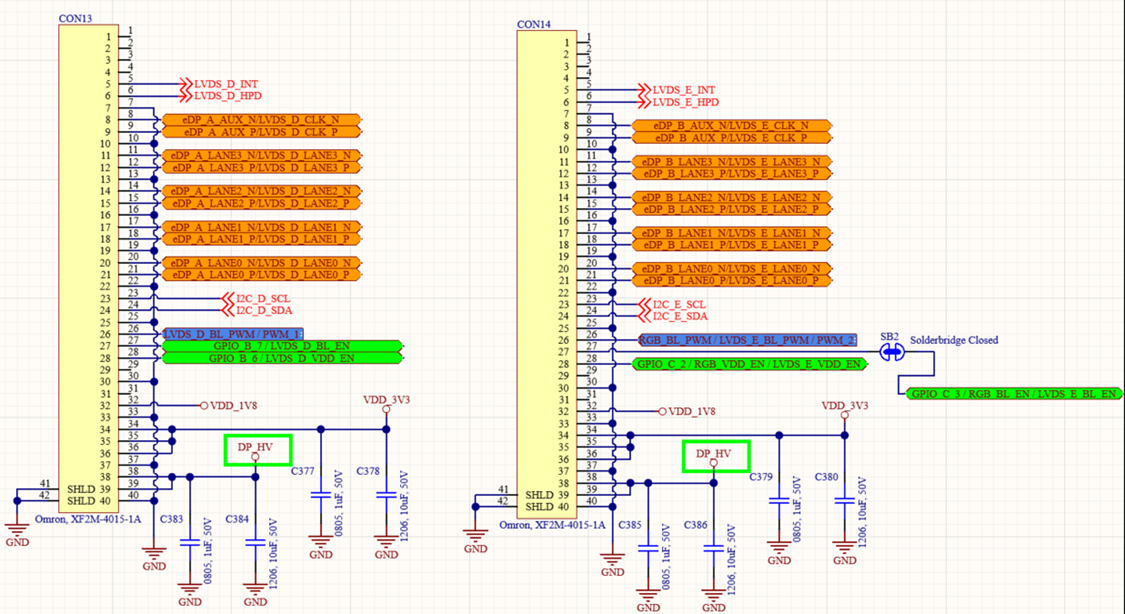The width and height of the screenshot is (1125, 614).
Task: Click GND symbol on CON14 SHLD pins 41/42
Action: [x=476, y=542]
